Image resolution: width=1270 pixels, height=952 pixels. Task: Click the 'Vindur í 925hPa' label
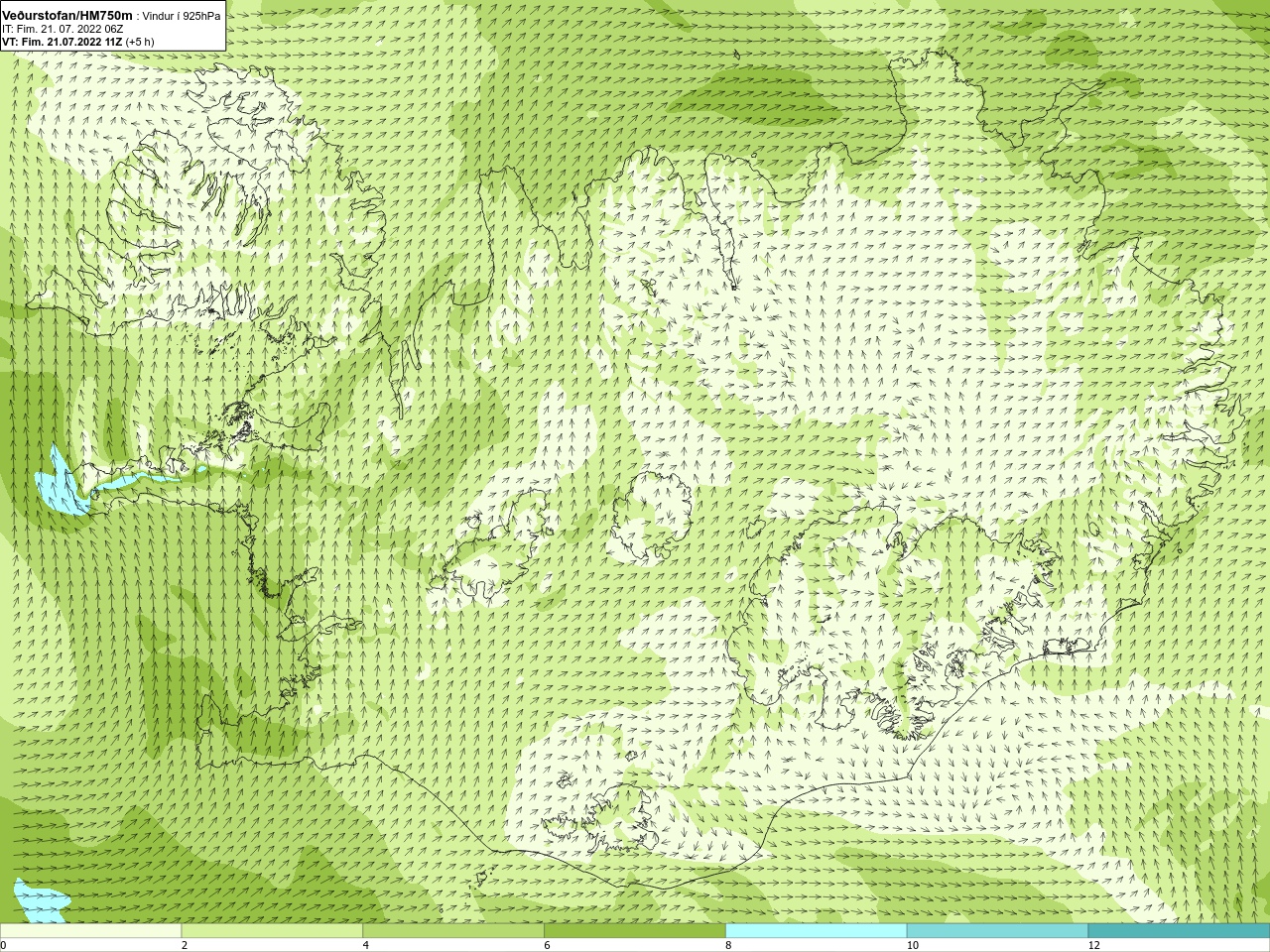(x=182, y=16)
